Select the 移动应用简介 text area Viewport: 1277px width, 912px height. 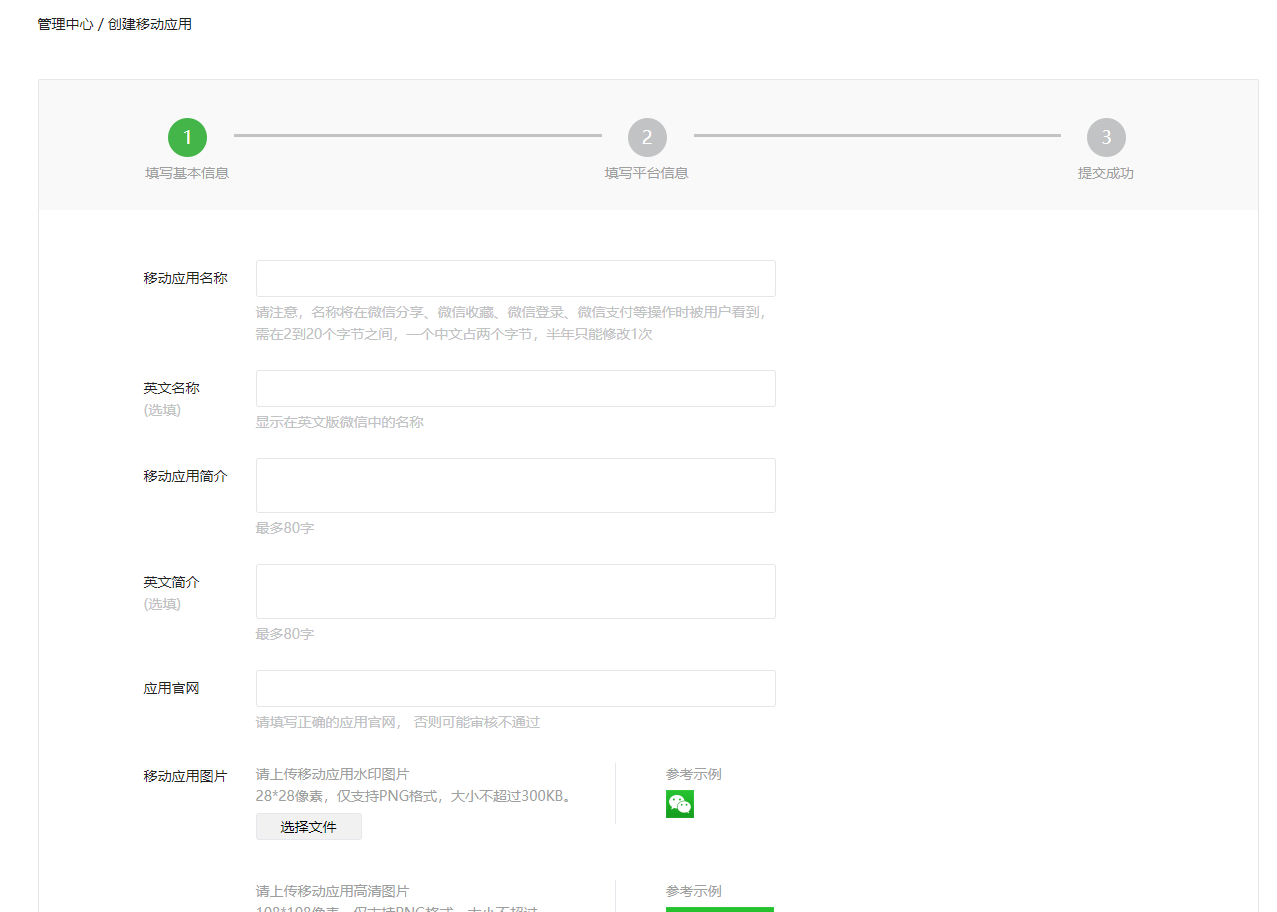coord(515,486)
